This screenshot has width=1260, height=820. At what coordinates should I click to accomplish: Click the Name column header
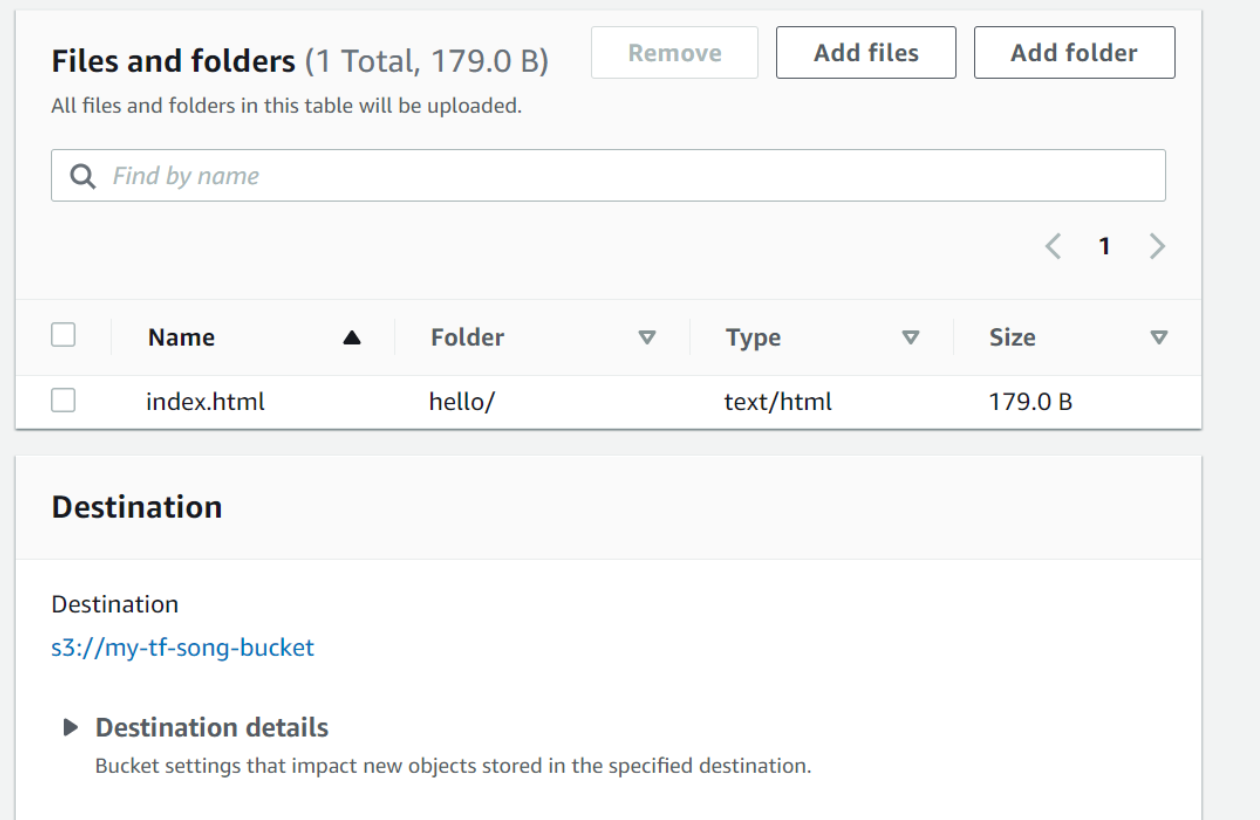[181, 338]
